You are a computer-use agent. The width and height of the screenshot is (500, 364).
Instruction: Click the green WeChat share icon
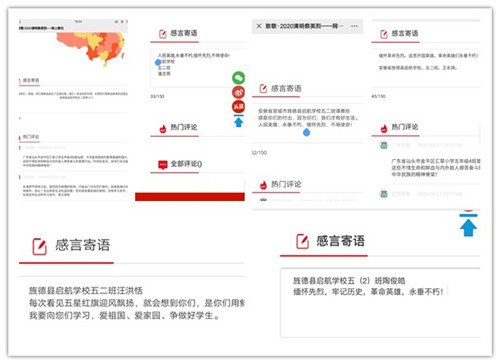238,78
